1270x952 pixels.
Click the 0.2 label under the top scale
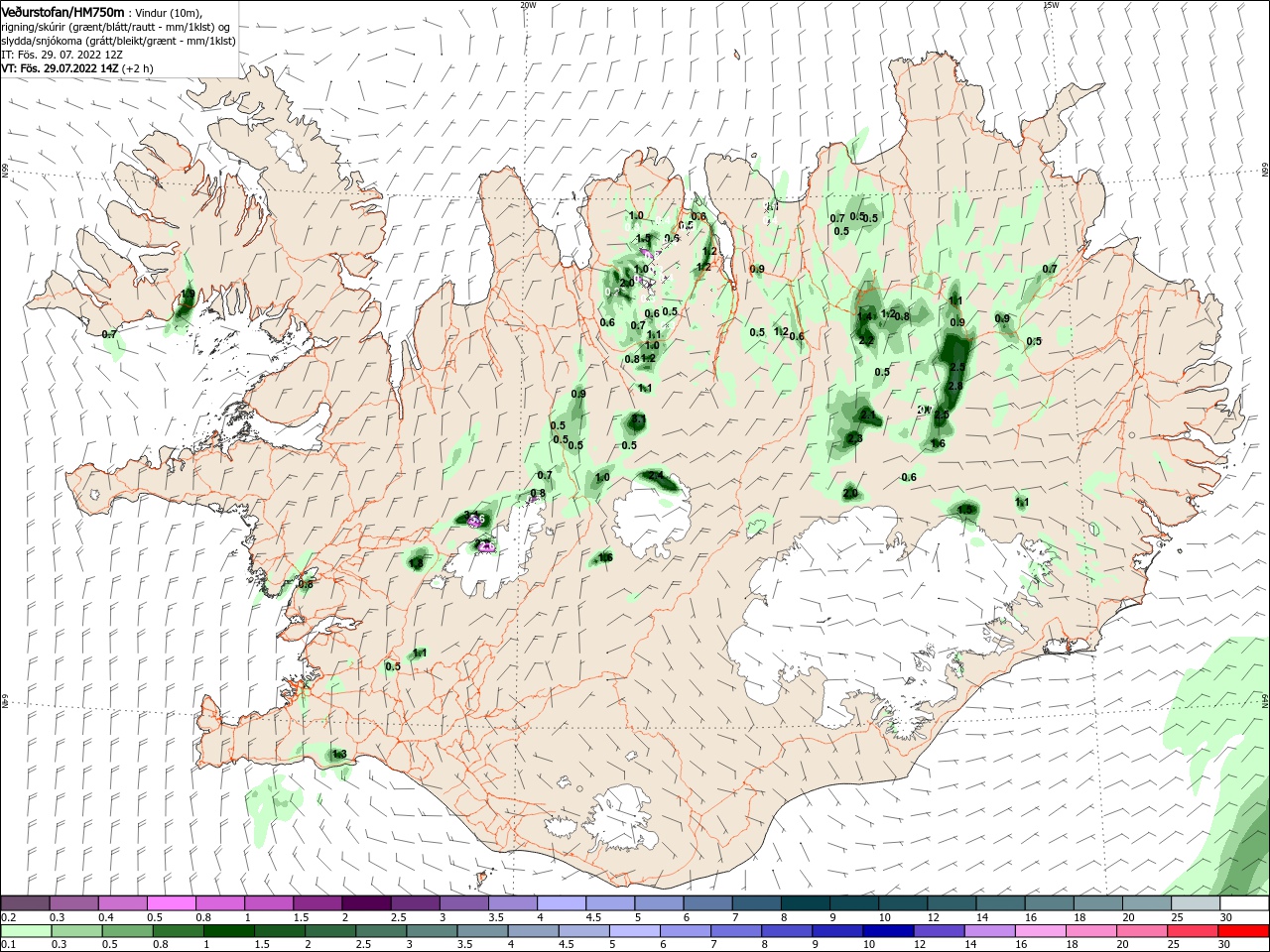click(x=8, y=917)
